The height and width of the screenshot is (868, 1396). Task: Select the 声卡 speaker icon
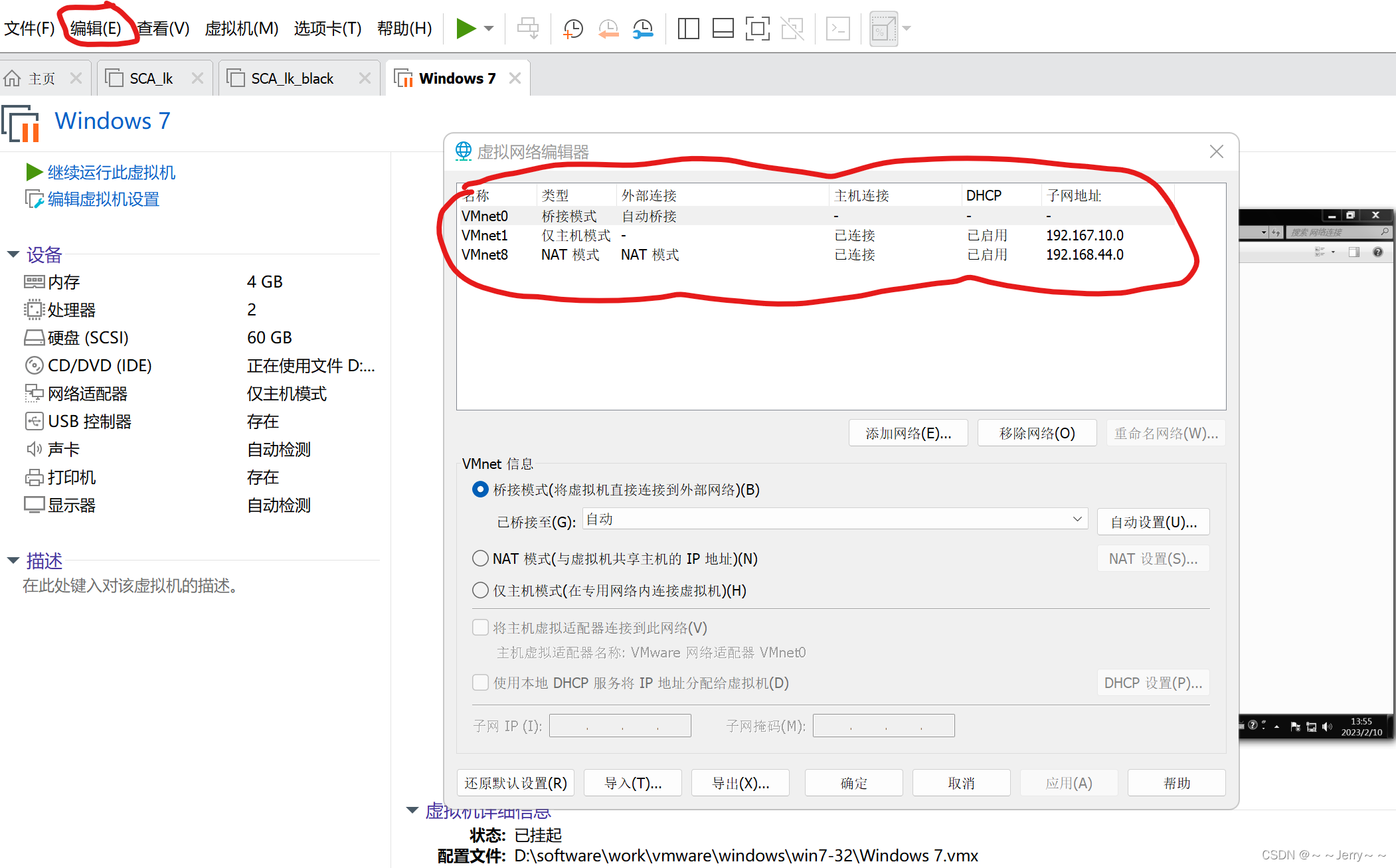tap(34, 450)
